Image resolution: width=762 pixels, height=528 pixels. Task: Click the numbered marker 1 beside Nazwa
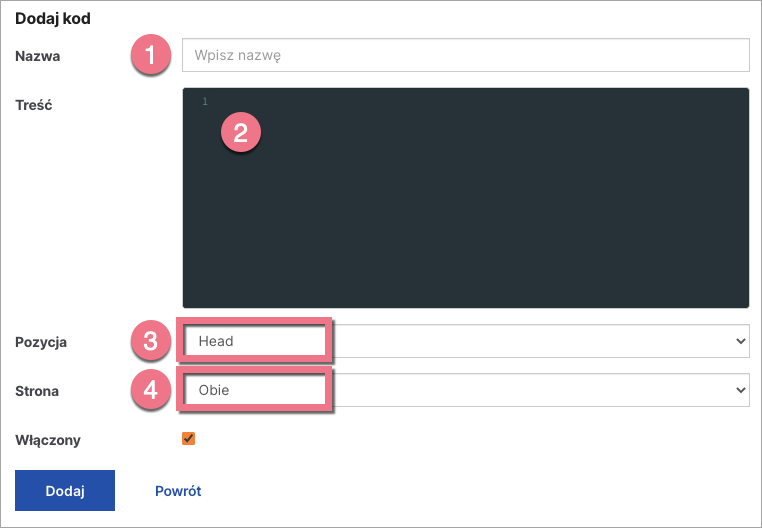150,56
